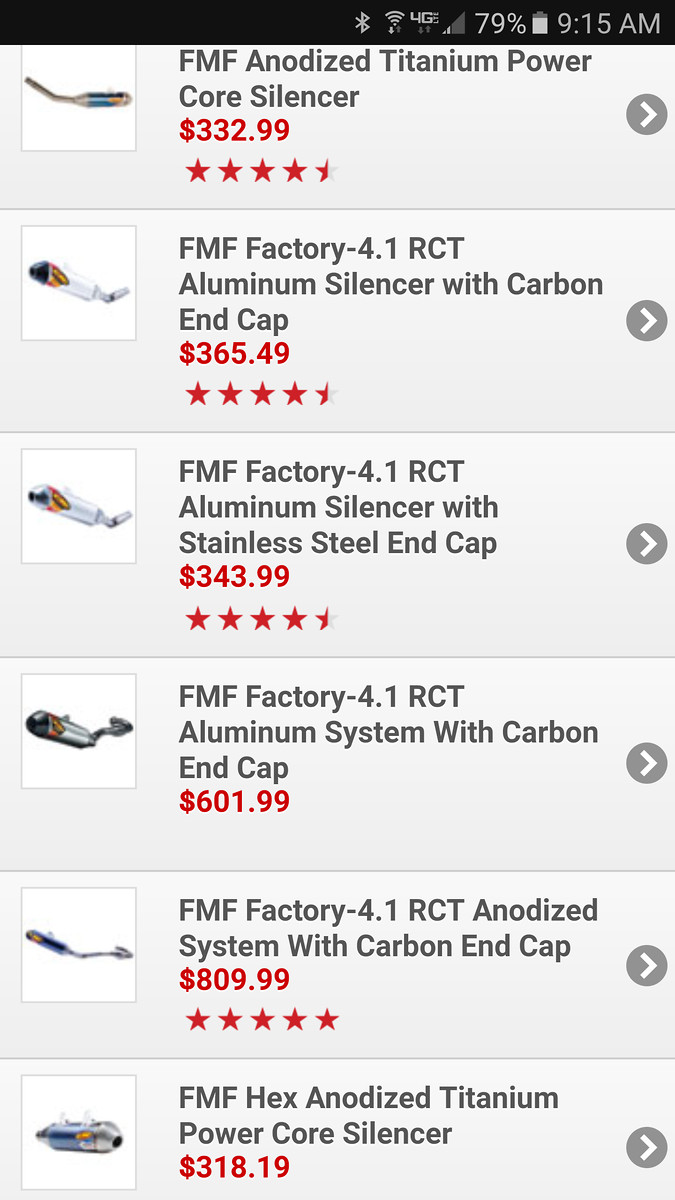Tap arrow for RCT Anodized System listing
This screenshot has width=675, height=1200.
[x=646, y=965]
